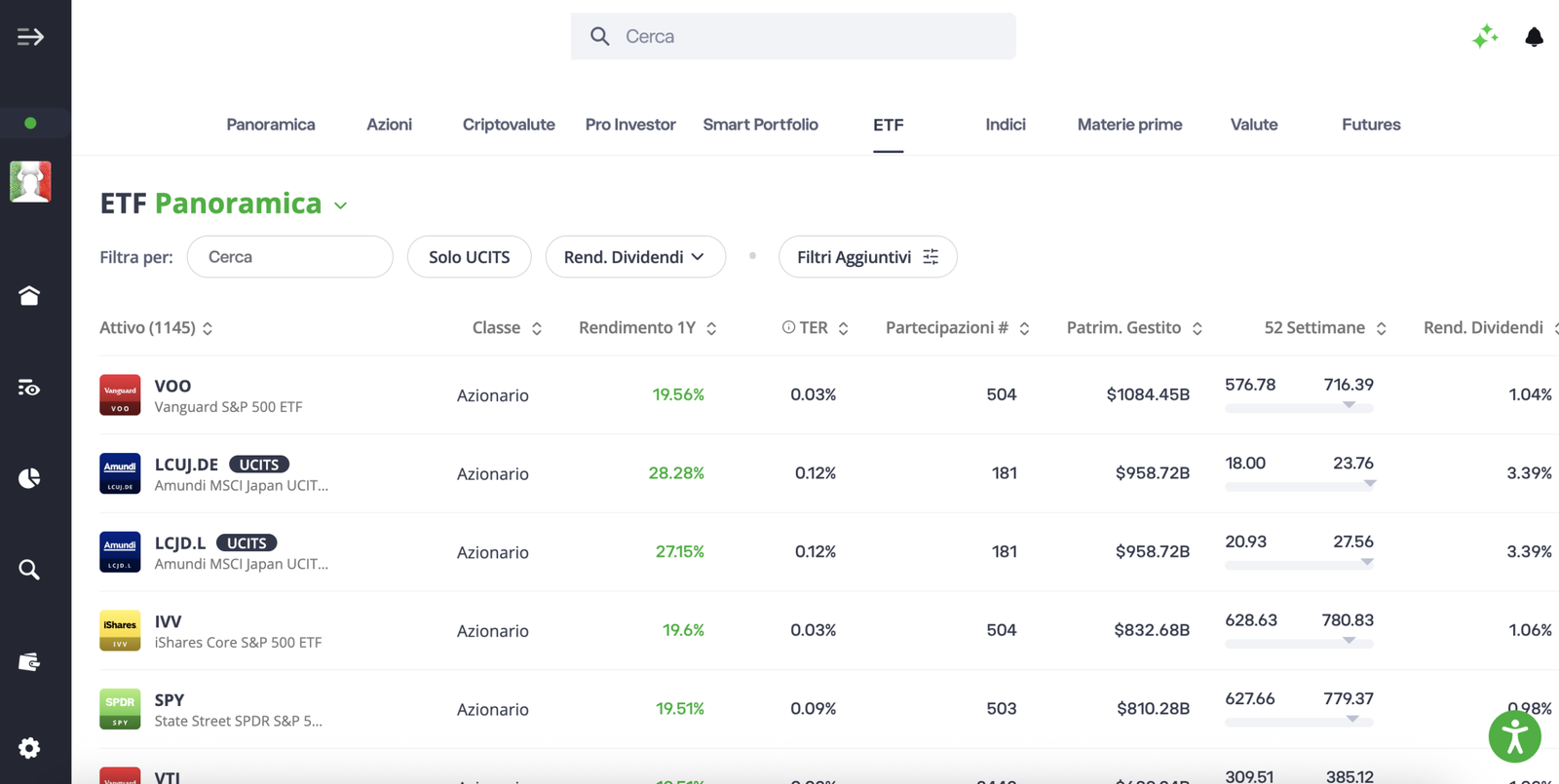Focus the top Cerca search field

pos(793,36)
